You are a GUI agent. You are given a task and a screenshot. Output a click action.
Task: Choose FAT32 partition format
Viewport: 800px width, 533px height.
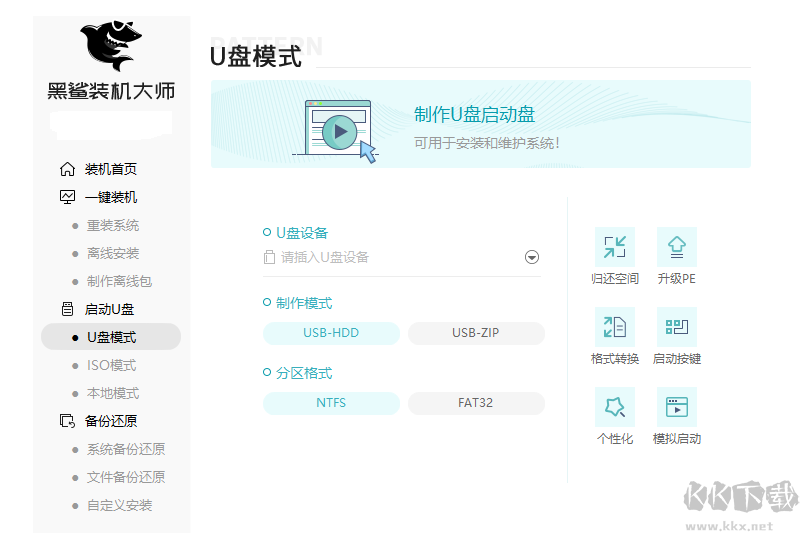point(476,403)
